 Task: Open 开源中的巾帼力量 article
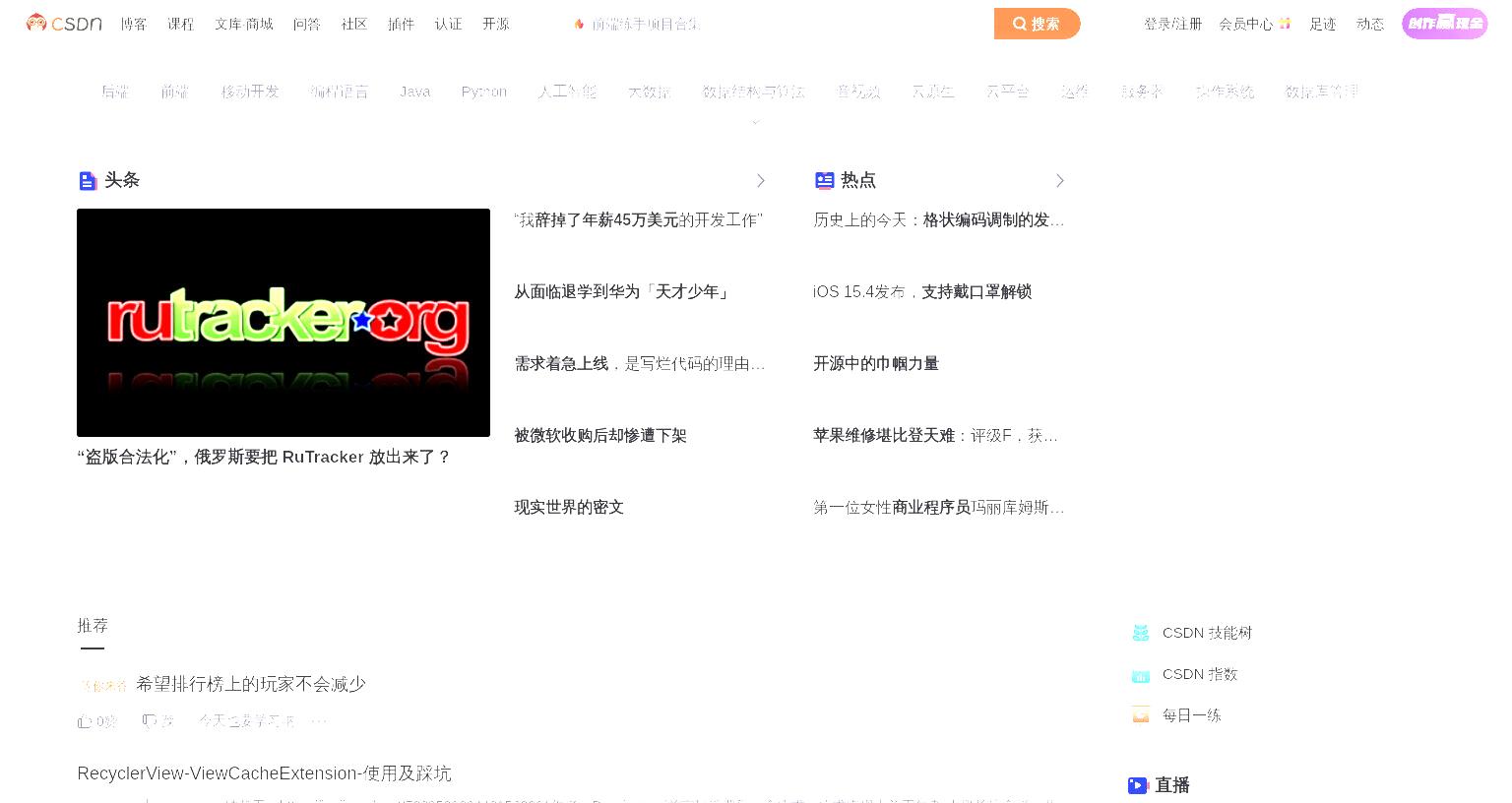[876, 364]
